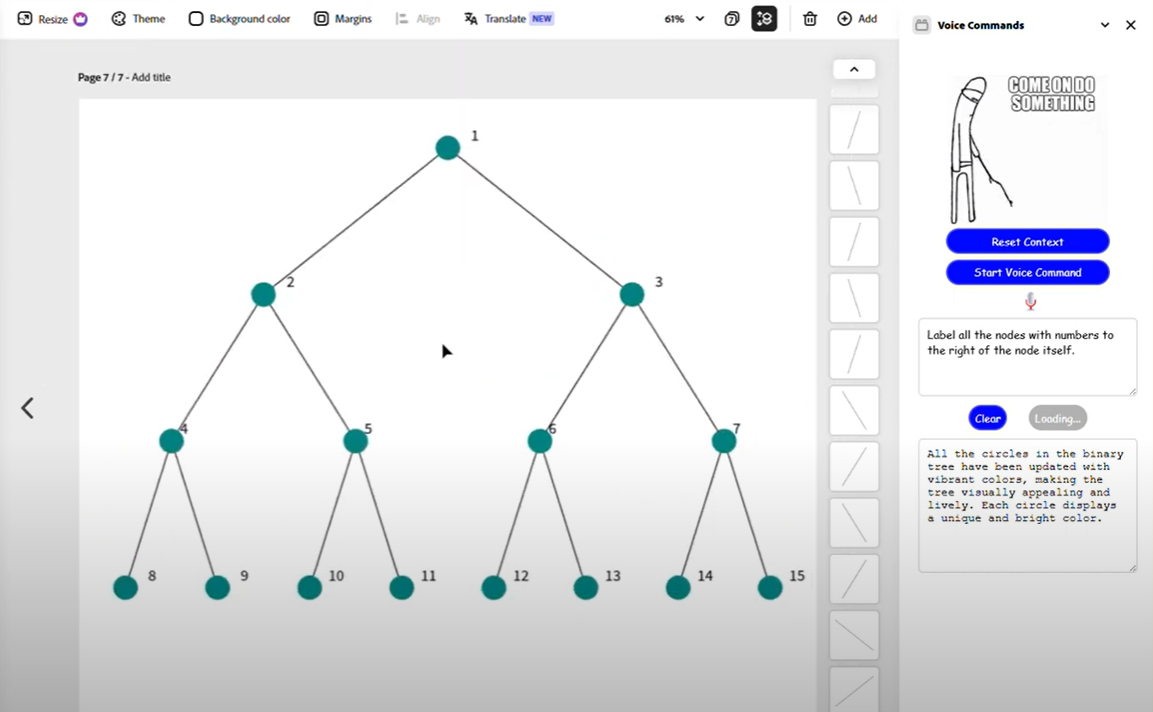The width and height of the screenshot is (1153, 712).
Task: Click the Page 7 / 7 label
Action: point(101,77)
